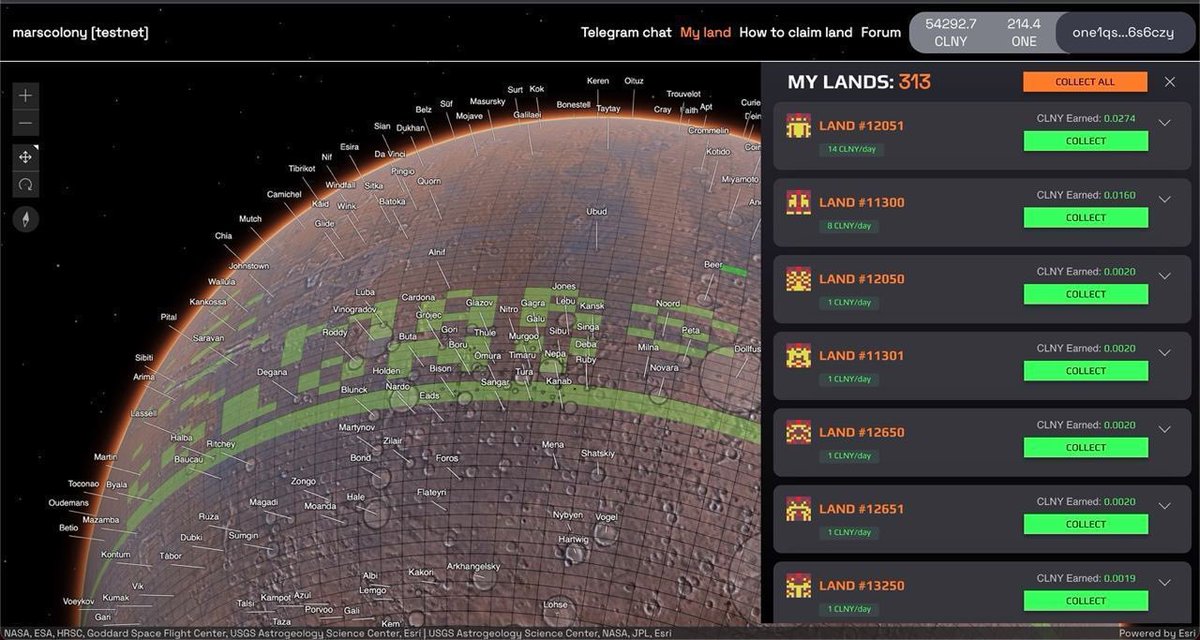Click CLNY Earned 0.0274 value
This screenshot has width=1200, height=640.
point(1120,118)
